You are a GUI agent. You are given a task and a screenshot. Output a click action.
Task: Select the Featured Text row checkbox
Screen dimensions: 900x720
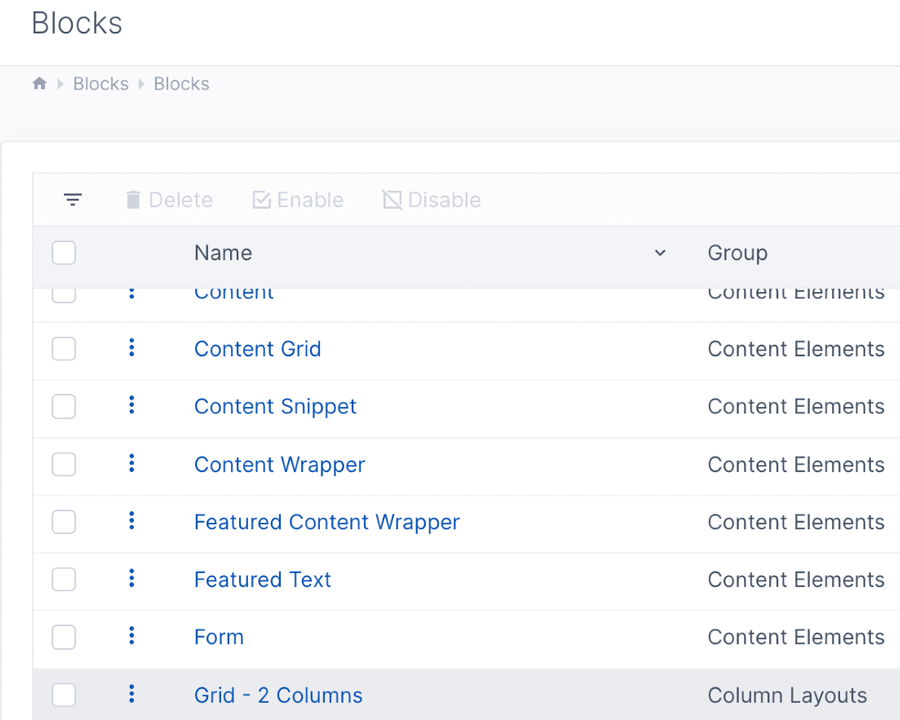(x=64, y=579)
